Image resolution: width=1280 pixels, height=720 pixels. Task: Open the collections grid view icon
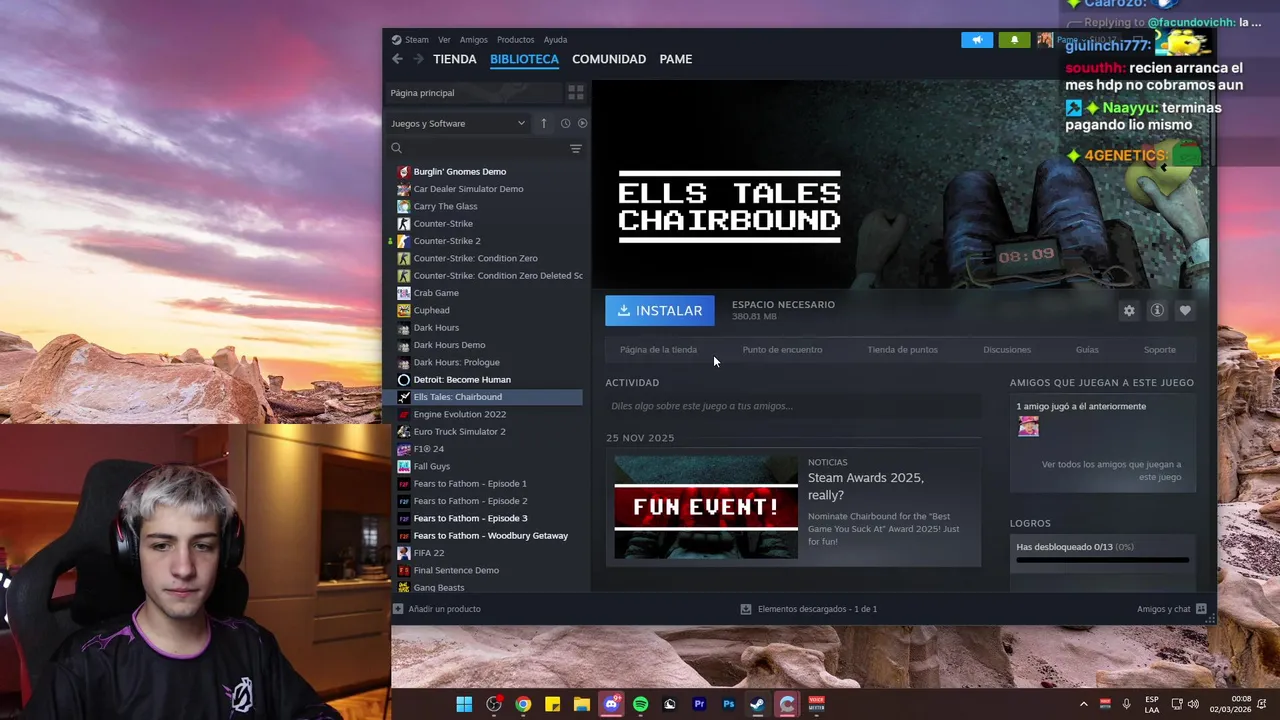[575, 93]
